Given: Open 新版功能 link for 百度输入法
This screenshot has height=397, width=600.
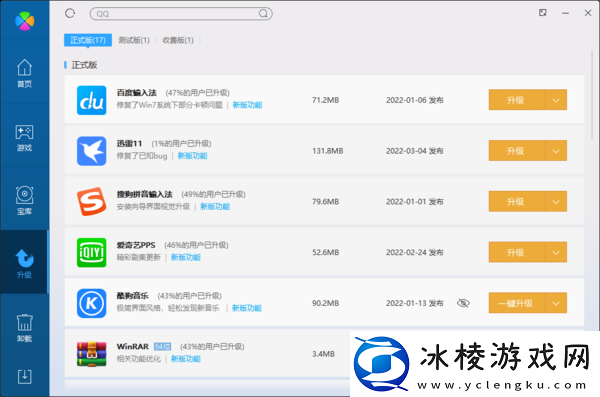Looking at the screenshot, I should [248, 105].
